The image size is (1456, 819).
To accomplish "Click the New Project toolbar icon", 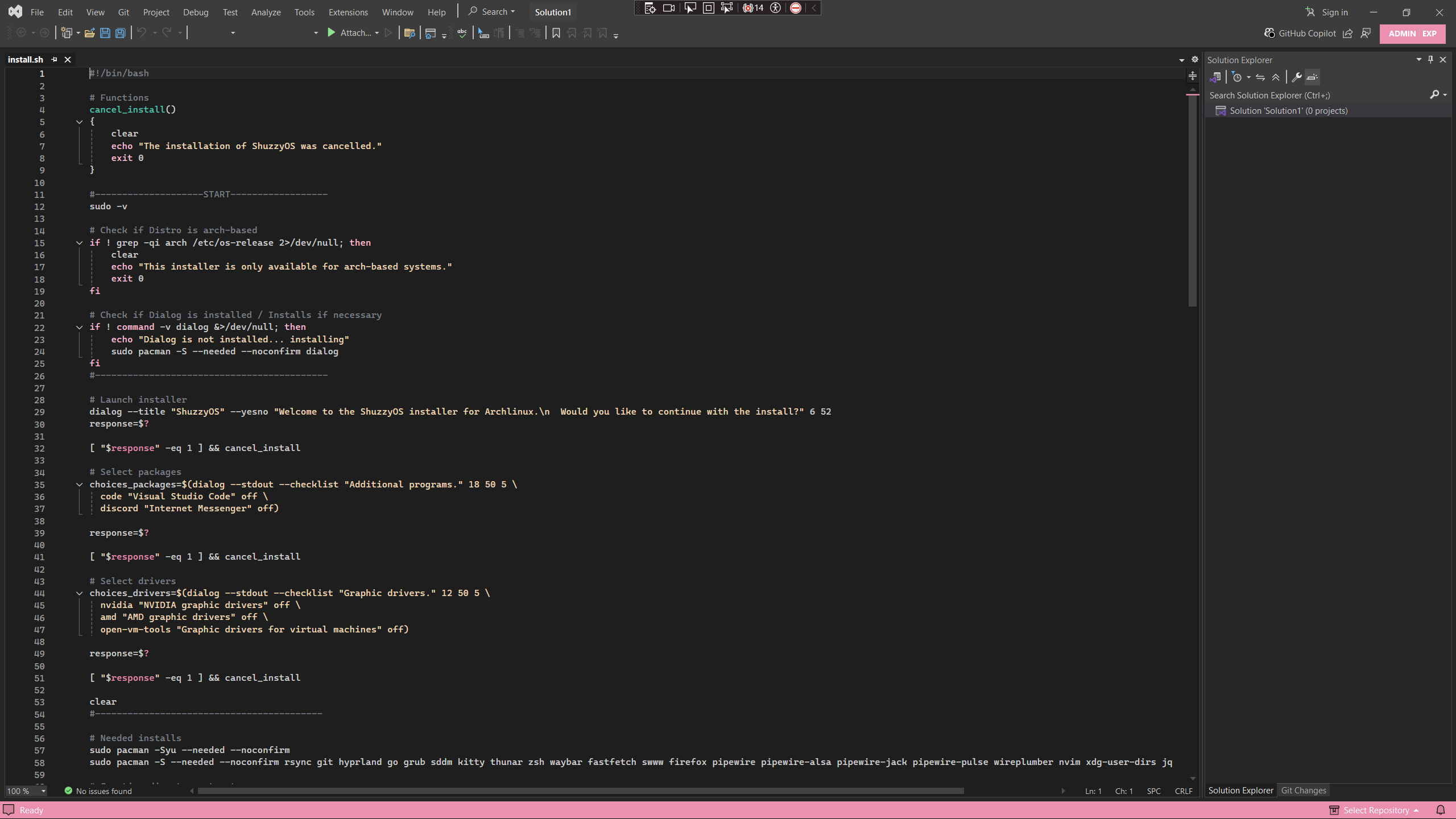I will coord(67,33).
